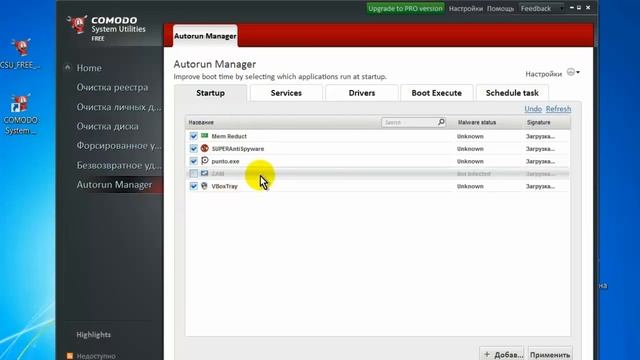640x360 pixels.
Task: Open Форсированное удаление in the sidebar
Action: click(x=119, y=146)
